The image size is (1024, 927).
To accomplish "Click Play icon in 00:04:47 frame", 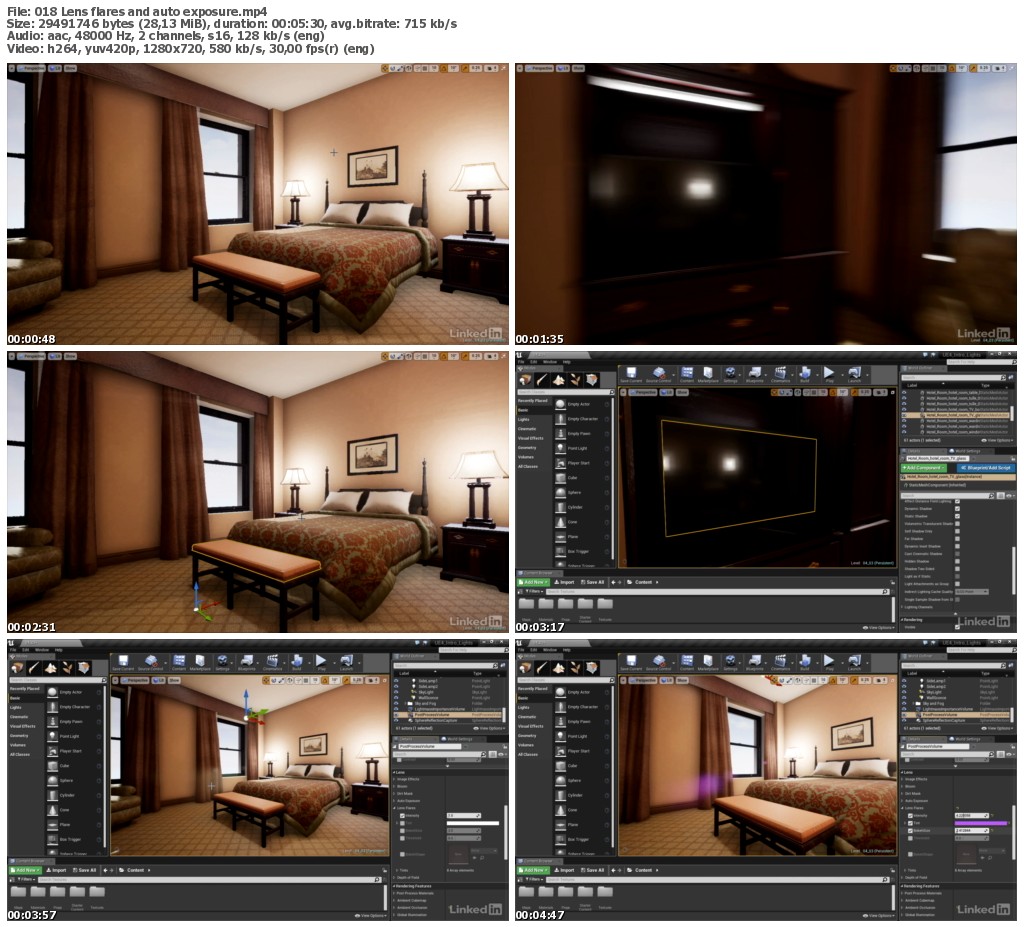I will (x=829, y=662).
